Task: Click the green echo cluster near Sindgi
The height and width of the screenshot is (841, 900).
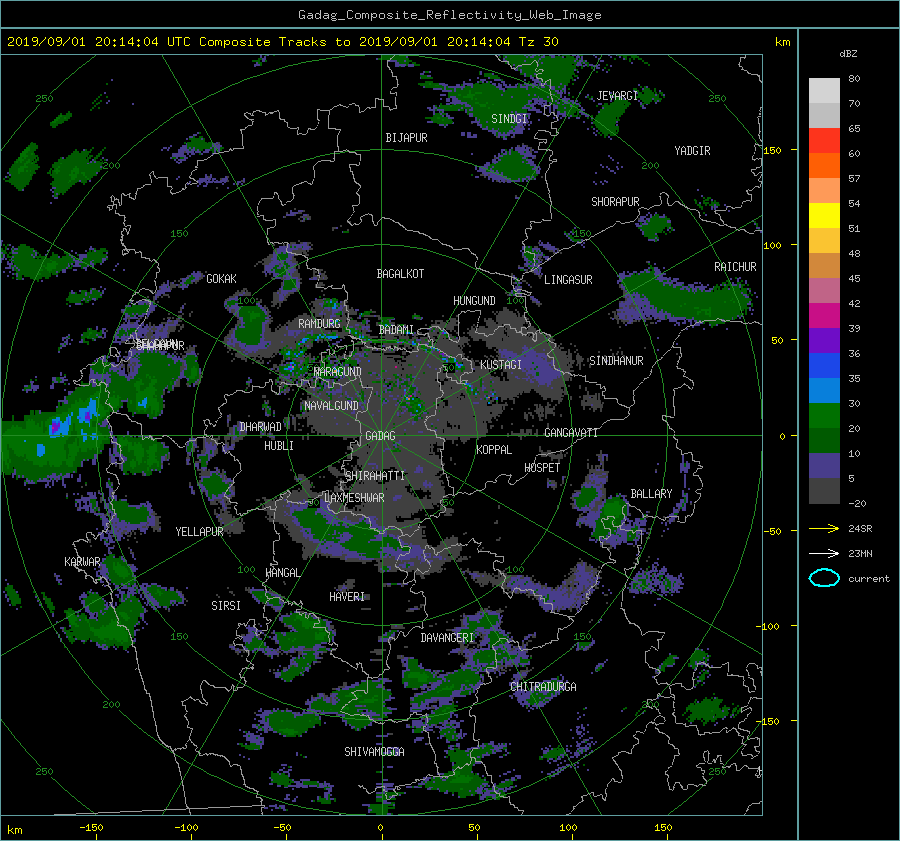Action: (498, 107)
